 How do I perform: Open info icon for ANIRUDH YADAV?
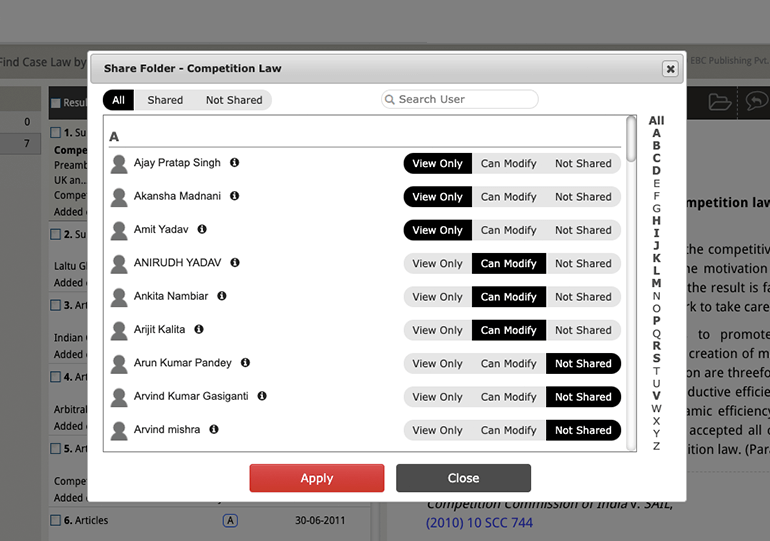pyautogui.click(x=235, y=262)
